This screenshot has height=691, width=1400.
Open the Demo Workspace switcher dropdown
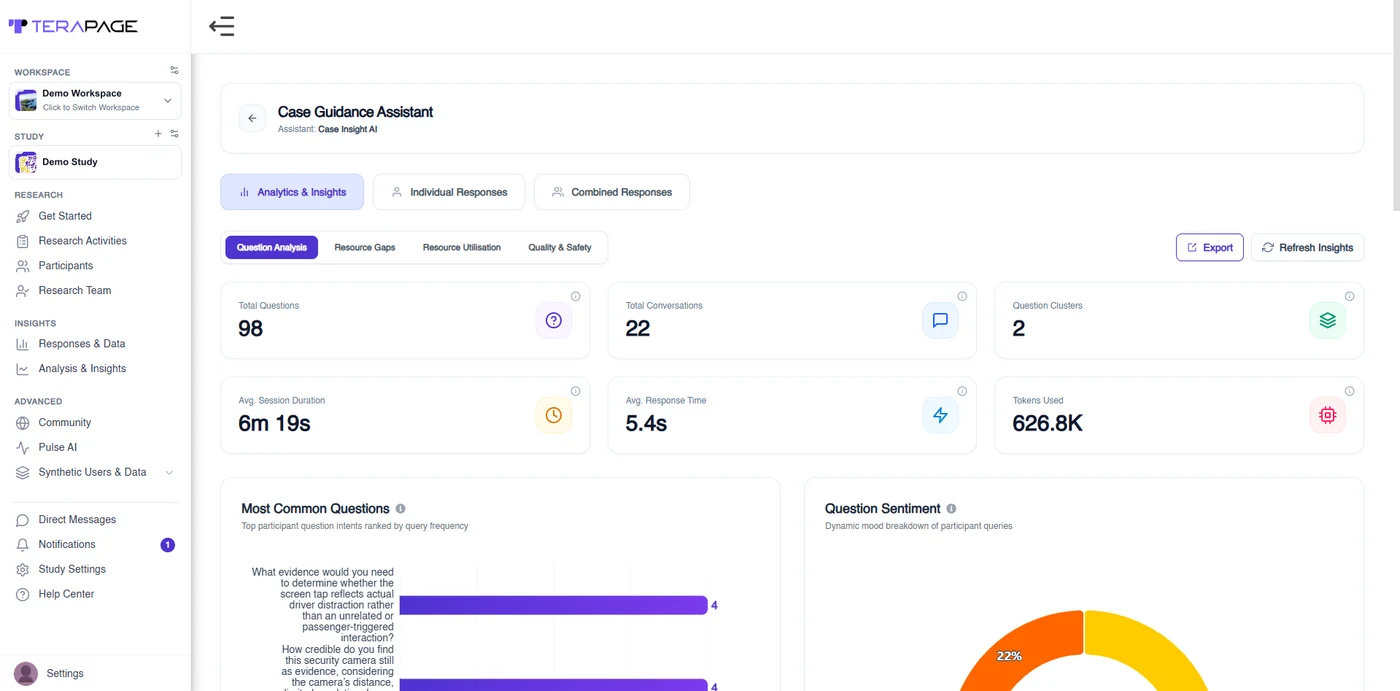pyautogui.click(x=95, y=100)
